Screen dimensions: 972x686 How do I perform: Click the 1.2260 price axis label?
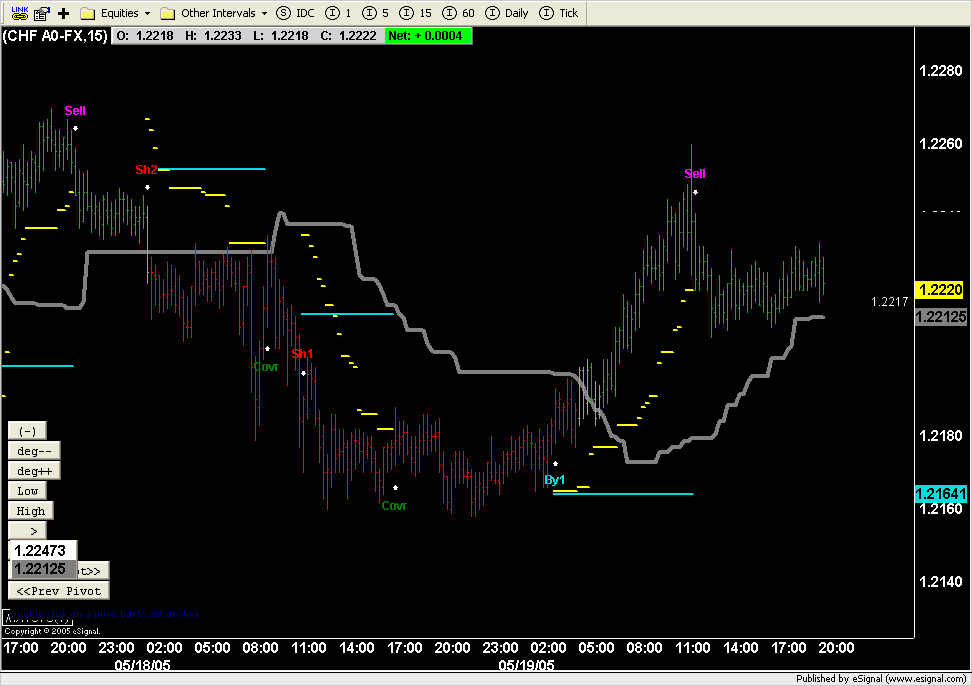click(x=940, y=144)
